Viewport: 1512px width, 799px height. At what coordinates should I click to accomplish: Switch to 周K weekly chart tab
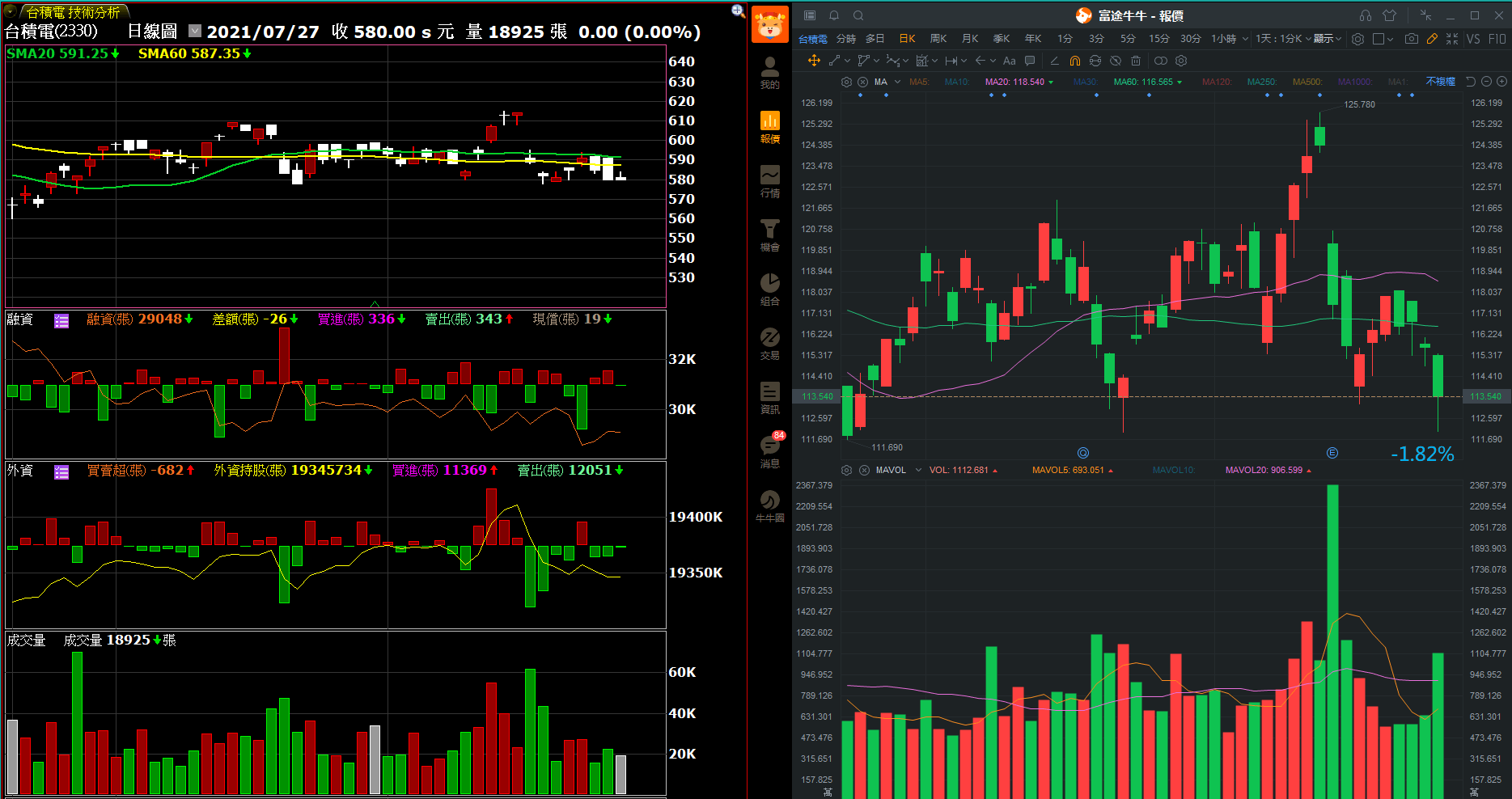(x=938, y=39)
